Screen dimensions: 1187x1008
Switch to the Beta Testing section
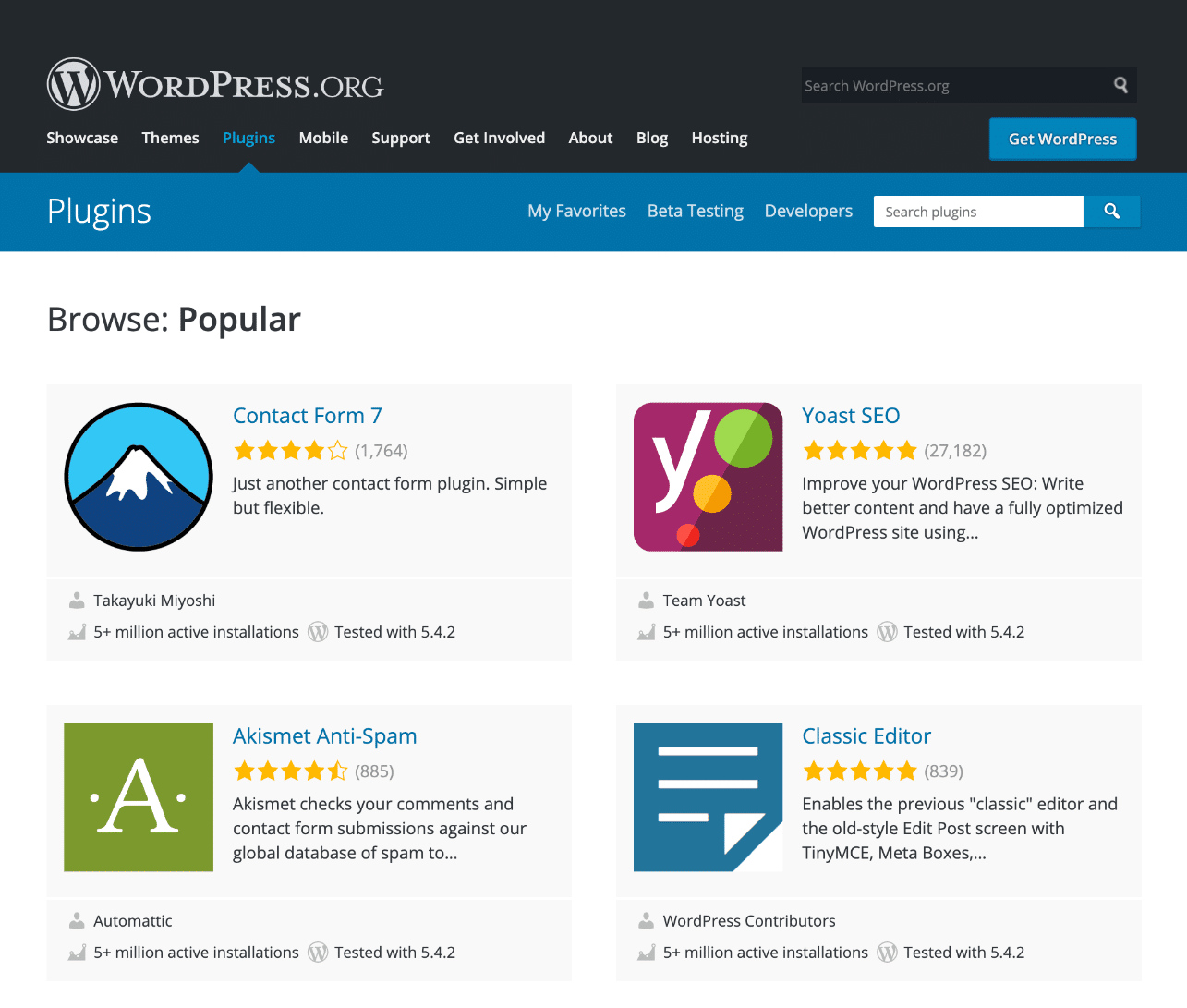[x=695, y=211]
